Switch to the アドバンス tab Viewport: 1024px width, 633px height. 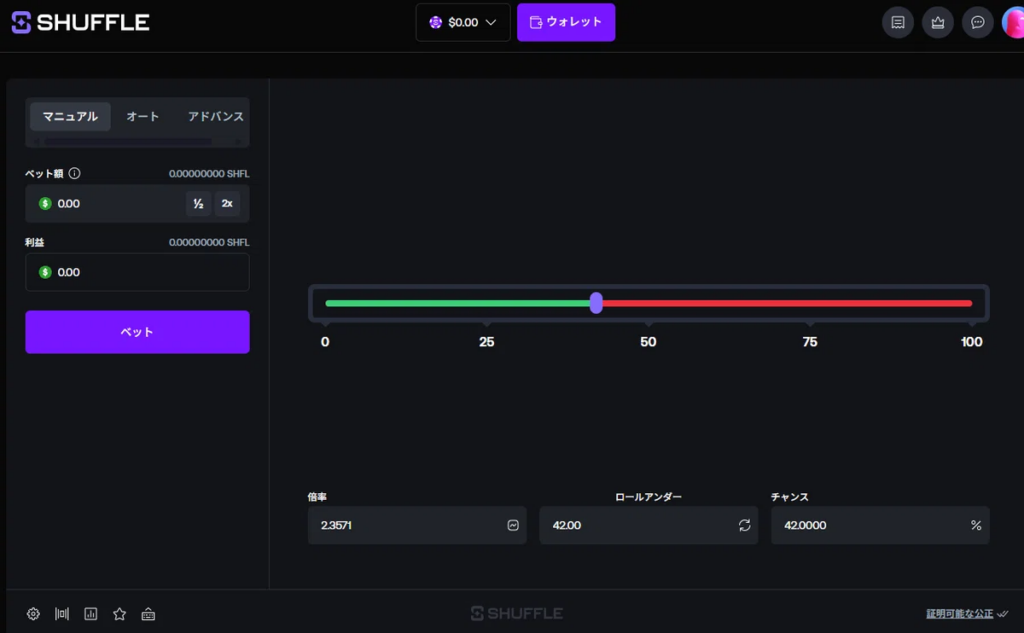(x=215, y=117)
